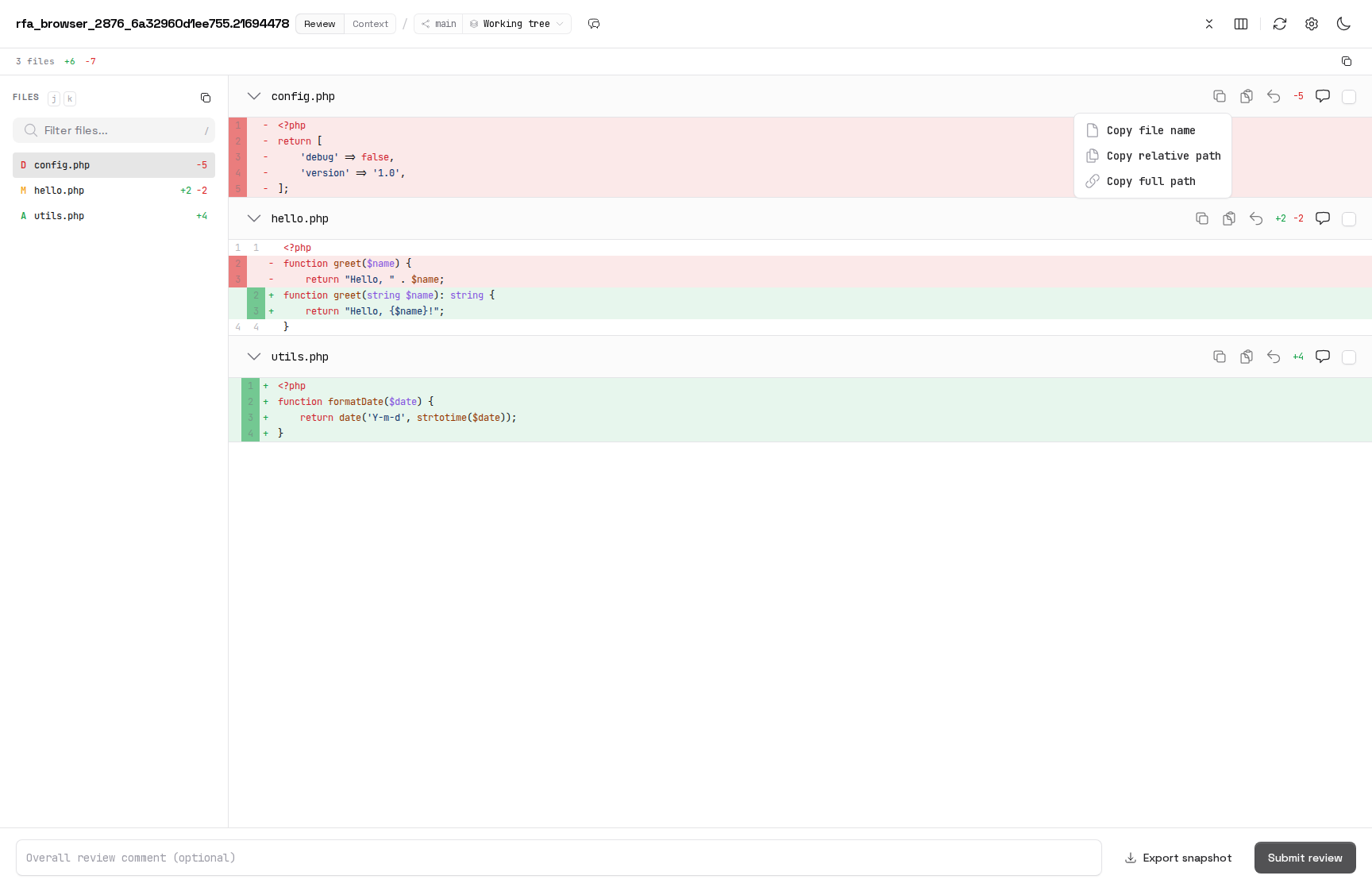This screenshot has height=887, width=1372.
Task: Click copy icon in the files summary bar
Action: pos(1347,61)
